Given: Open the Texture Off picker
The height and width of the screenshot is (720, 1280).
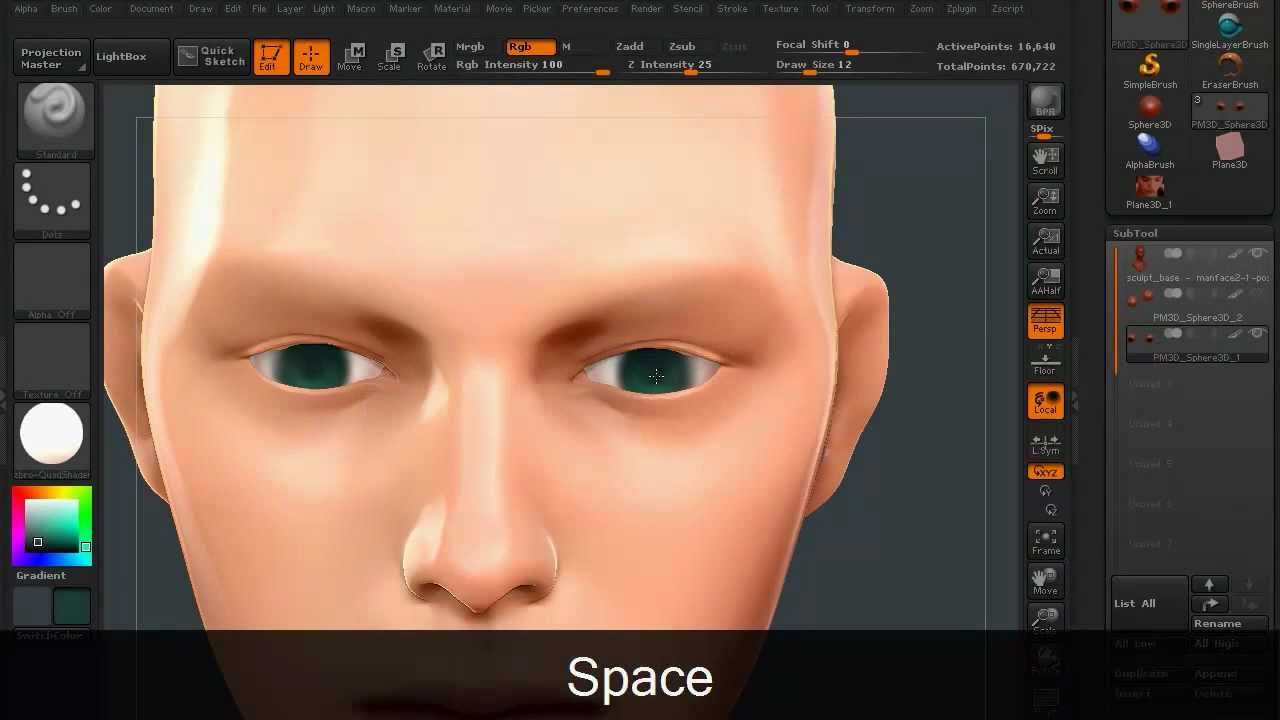Looking at the screenshot, I should pos(52,362).
